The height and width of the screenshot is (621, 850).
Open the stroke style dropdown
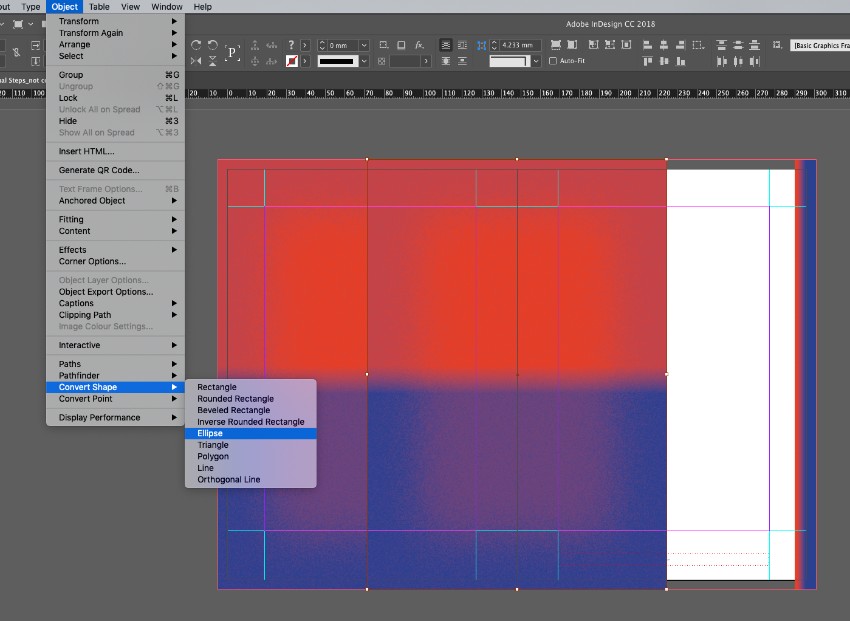[362, 61]
